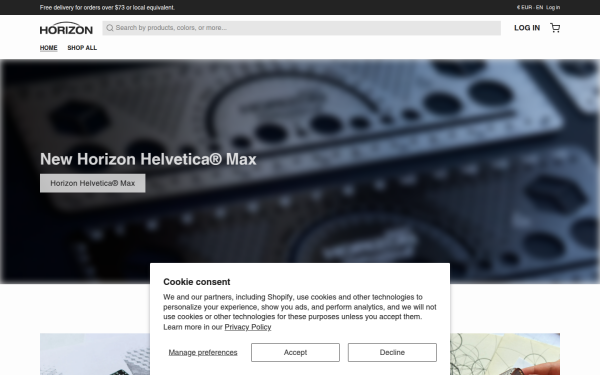600x375 pixels.
Task: Open the Privacy Policy link
Action: tap(248, 327)
